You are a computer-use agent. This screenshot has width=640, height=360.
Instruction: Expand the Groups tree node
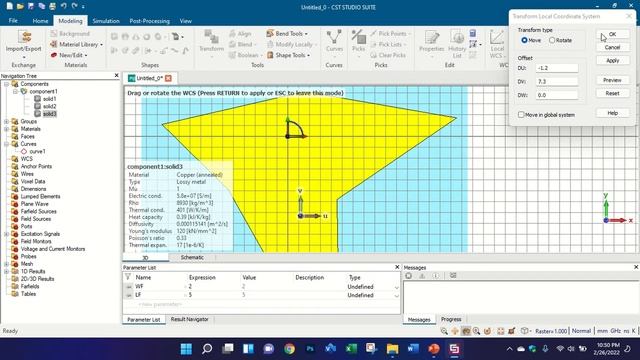click(7, 122)
